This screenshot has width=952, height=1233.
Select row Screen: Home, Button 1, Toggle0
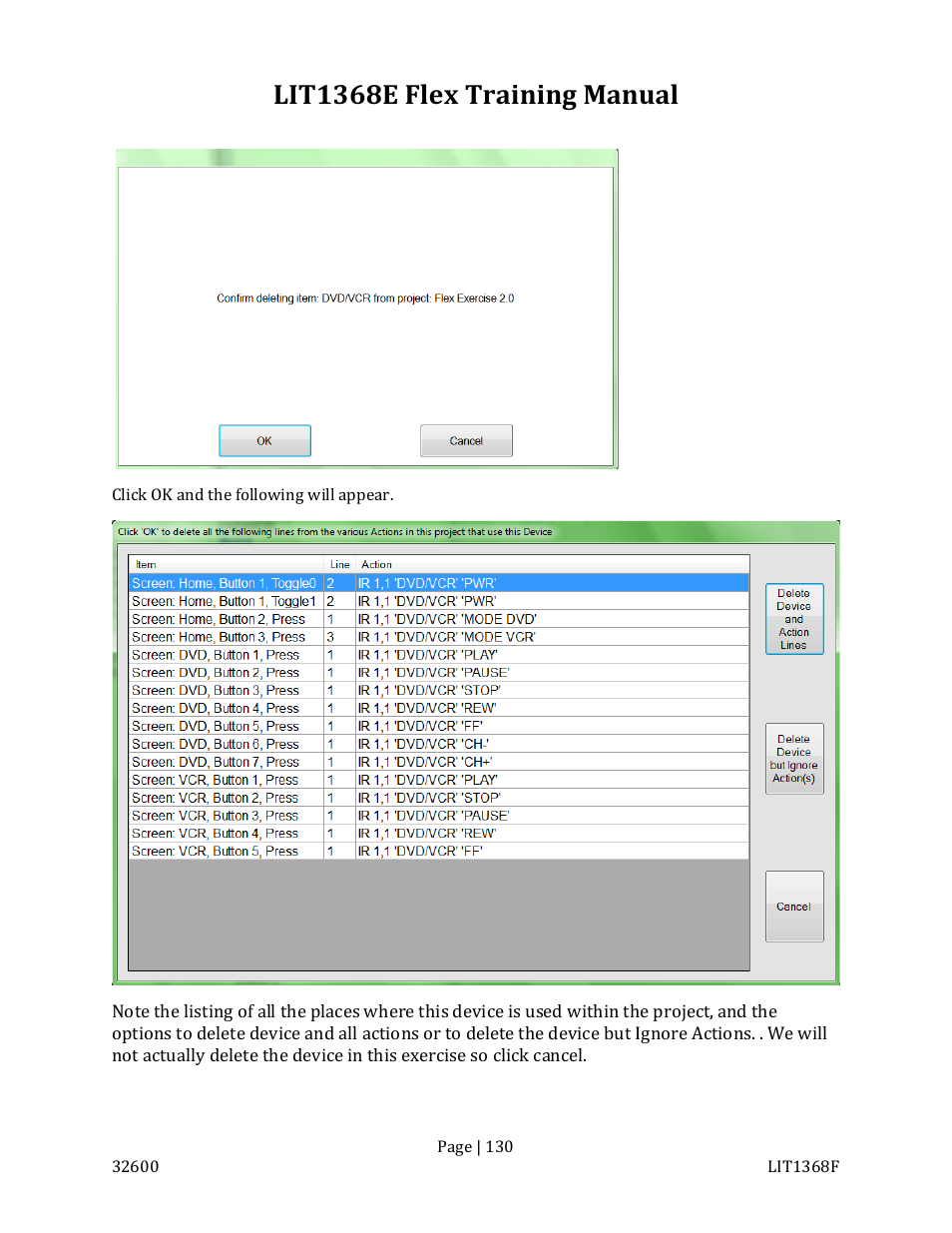click(x=439, y=583)
